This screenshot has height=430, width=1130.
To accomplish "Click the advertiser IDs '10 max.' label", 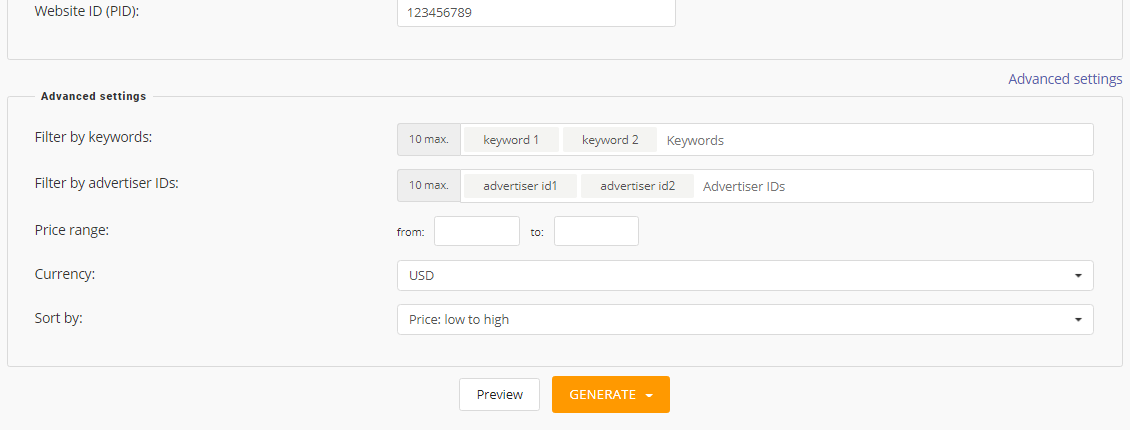I will [429, 186].
